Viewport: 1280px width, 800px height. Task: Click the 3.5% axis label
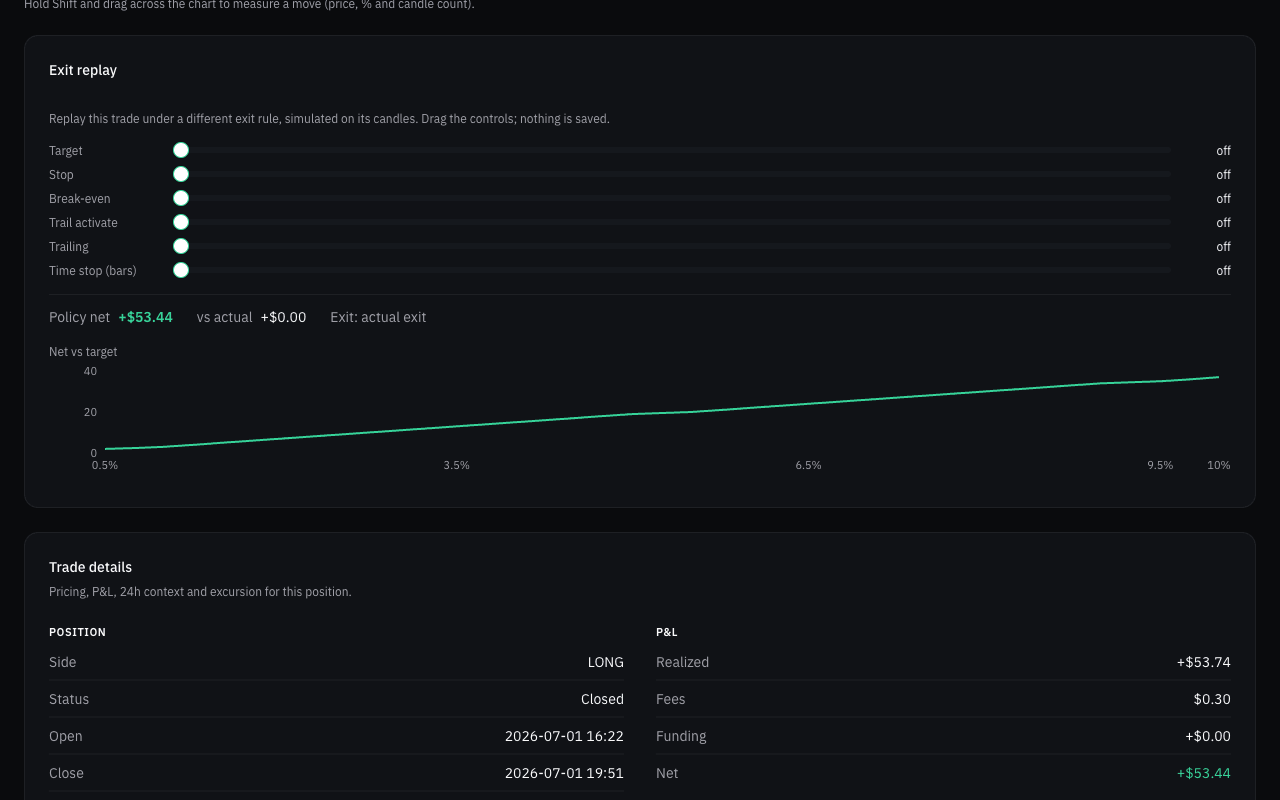click(x=456, y=465)
